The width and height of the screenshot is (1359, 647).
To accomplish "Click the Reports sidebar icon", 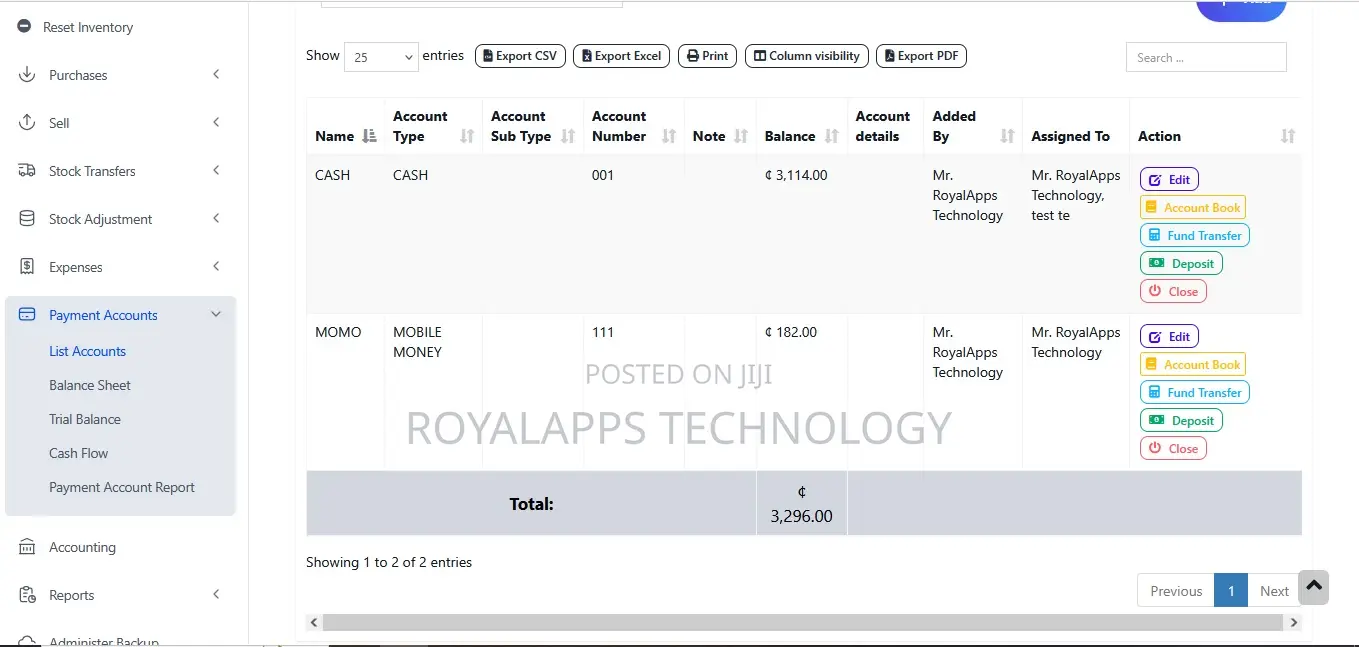I will click(28, 595).
